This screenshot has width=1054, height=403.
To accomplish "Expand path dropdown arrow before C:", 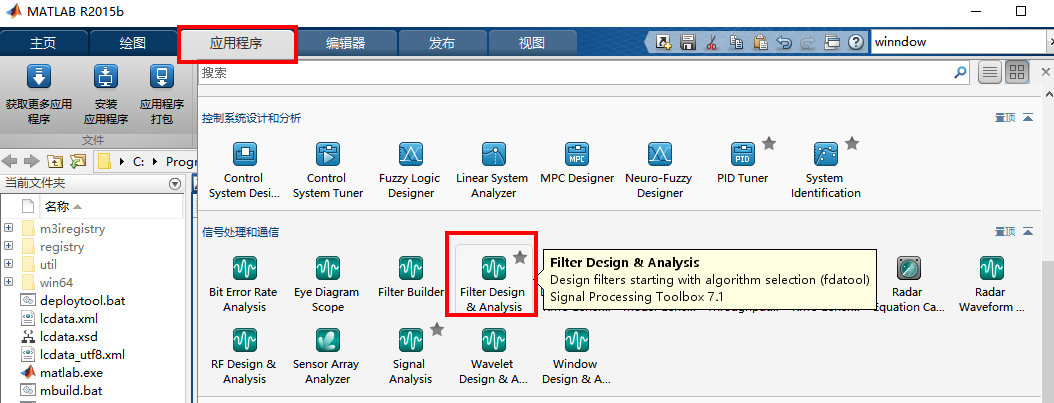I will (x=122, y=161).
